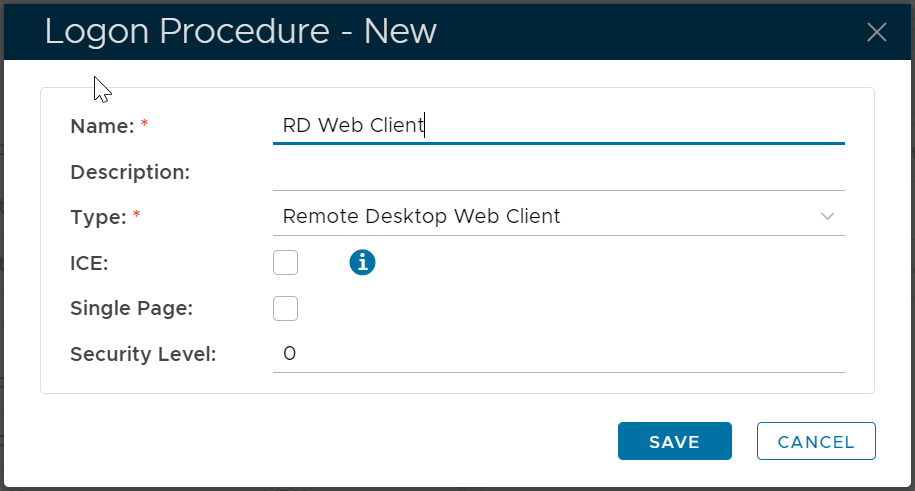Click the red asterisk beside Type
Viewport: 915px width, 491px height.
tap(136, 216)
